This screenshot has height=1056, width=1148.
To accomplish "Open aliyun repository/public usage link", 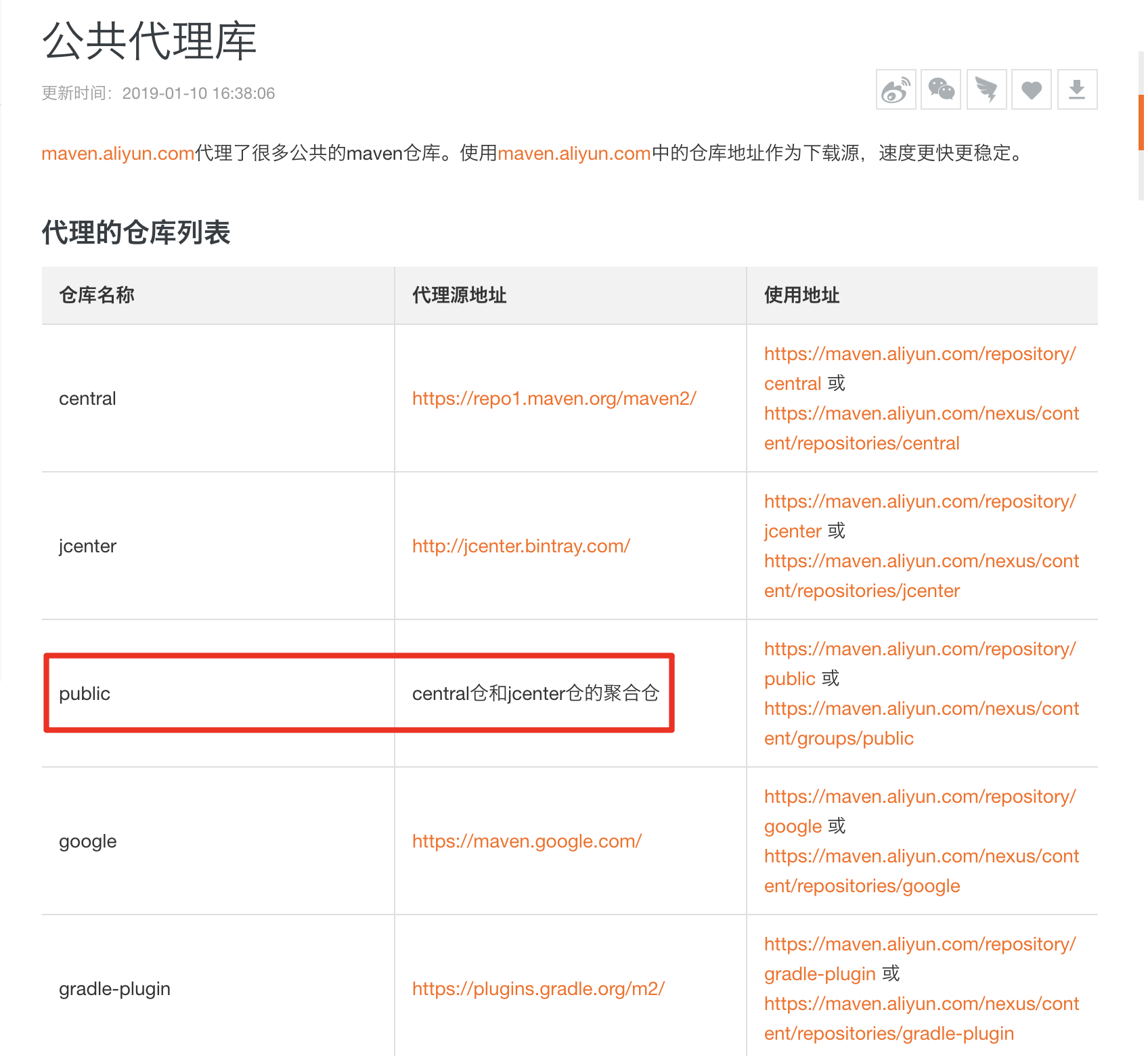I will [x=920, y=663].
